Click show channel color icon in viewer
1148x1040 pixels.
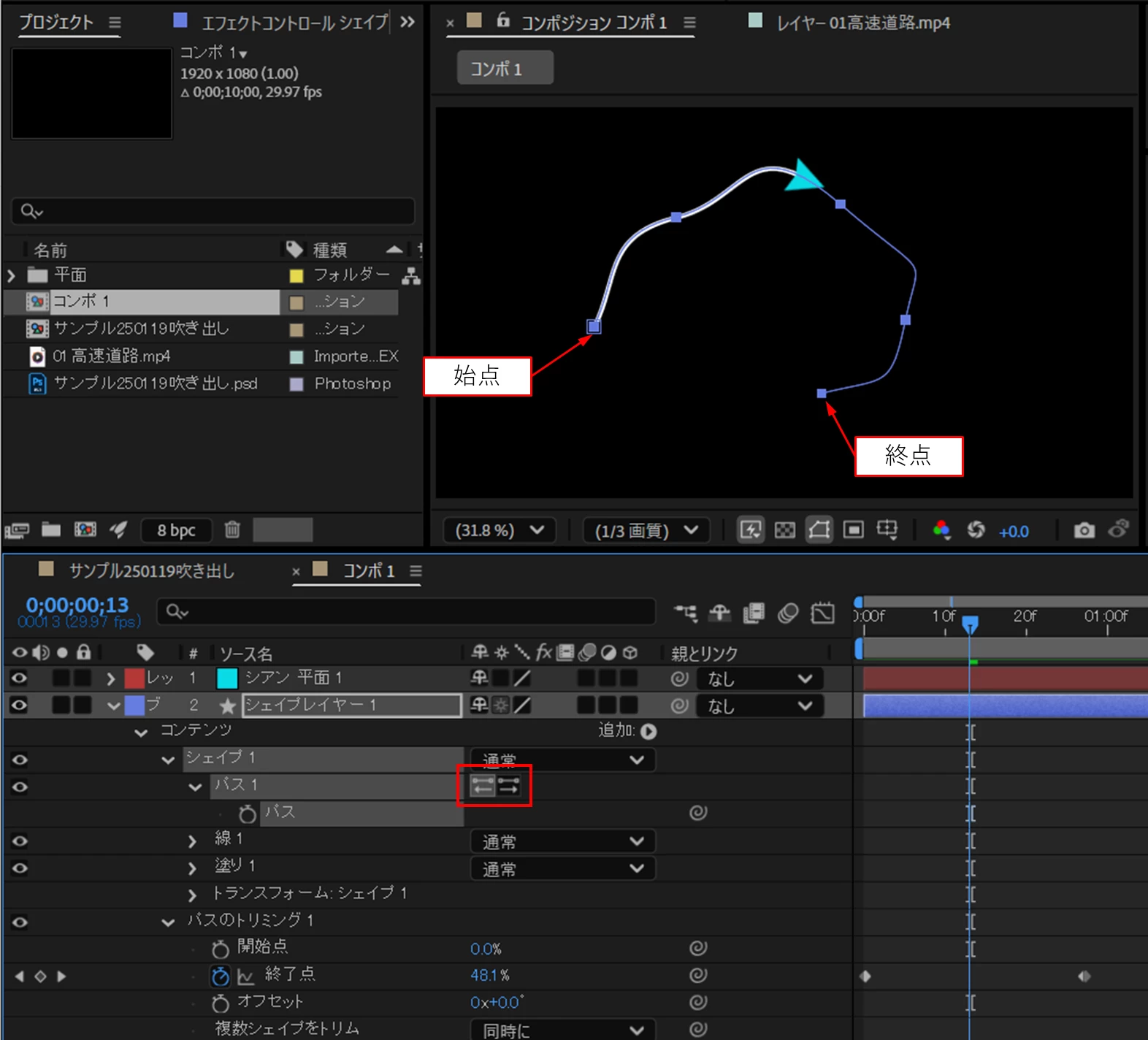pos(941,530)
